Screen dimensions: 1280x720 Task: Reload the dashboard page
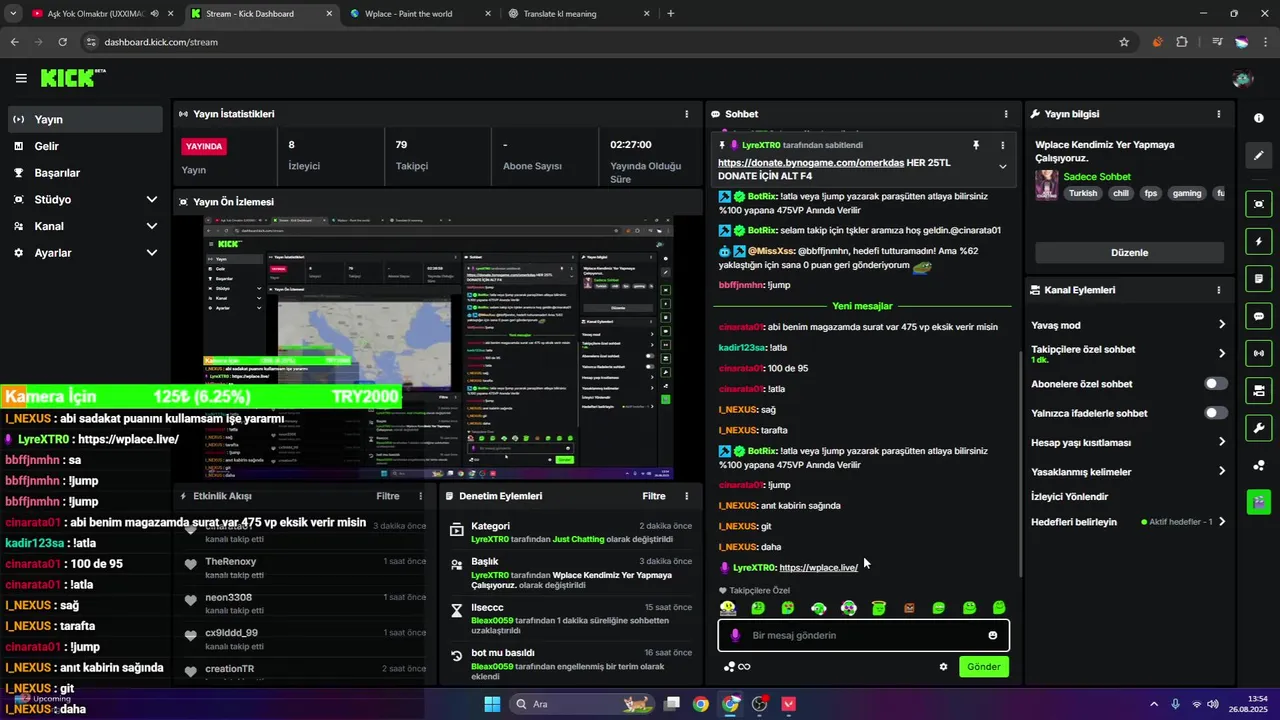63,42
